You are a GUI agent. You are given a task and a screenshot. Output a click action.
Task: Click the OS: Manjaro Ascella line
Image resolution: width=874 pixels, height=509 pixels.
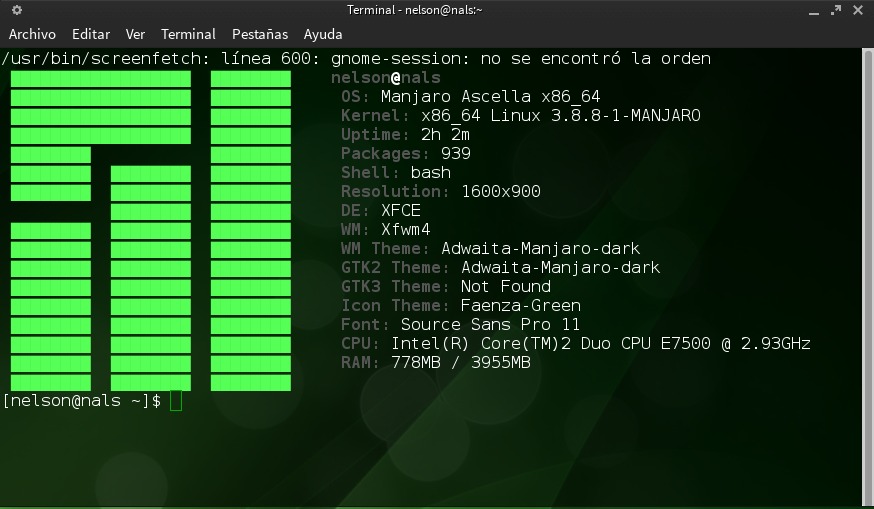click(470, 97)
